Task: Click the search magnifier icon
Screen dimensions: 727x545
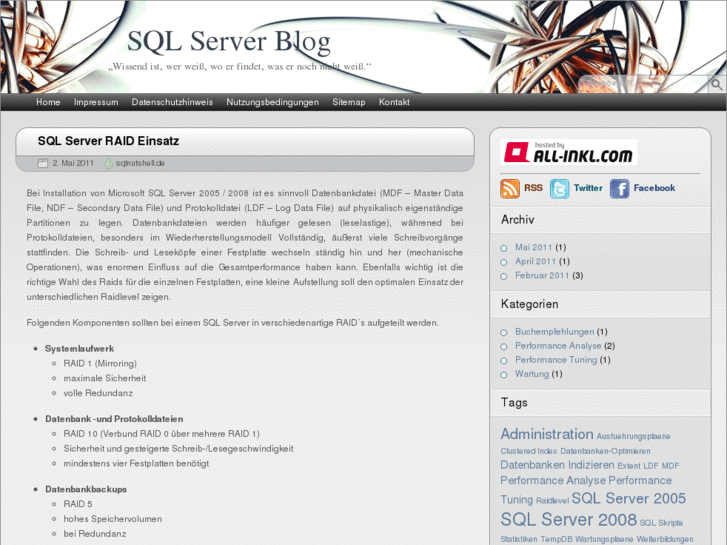Action: point(717,84)
